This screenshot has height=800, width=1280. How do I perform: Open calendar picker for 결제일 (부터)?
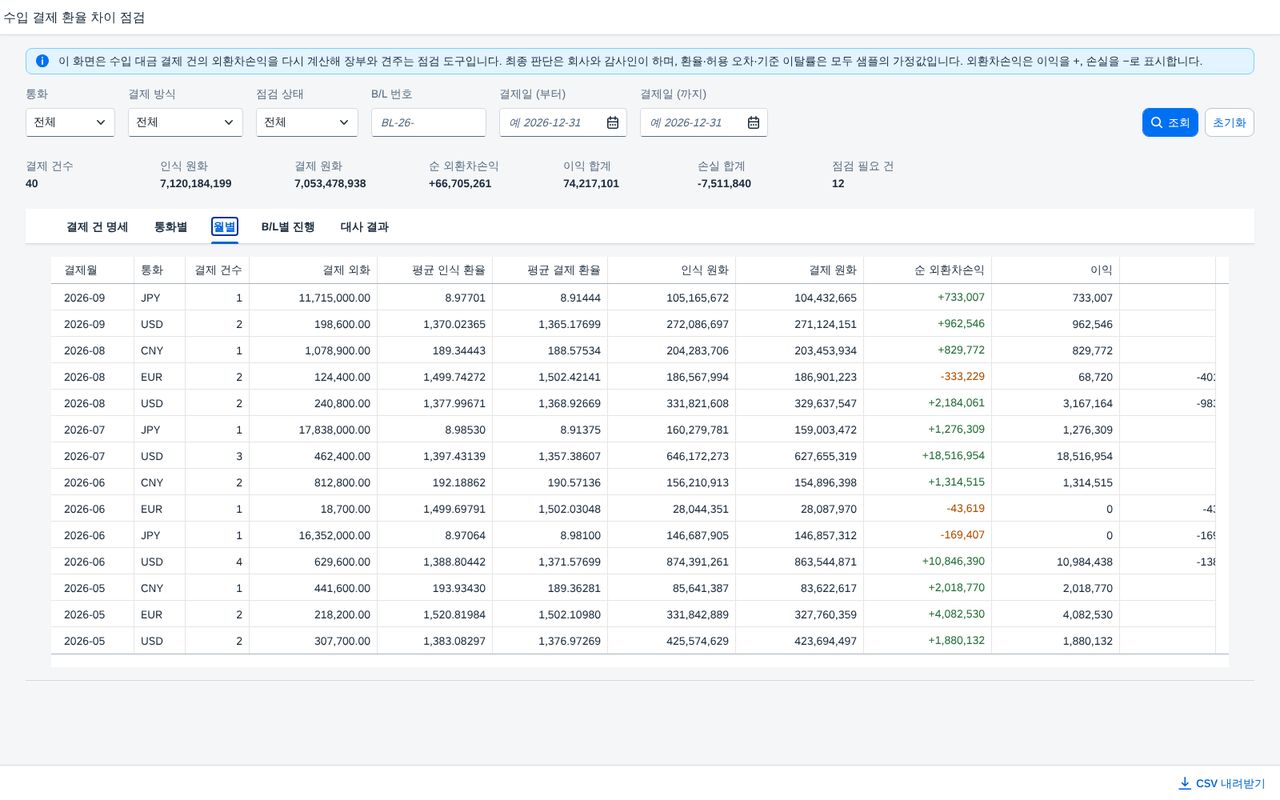click(613, 122)
